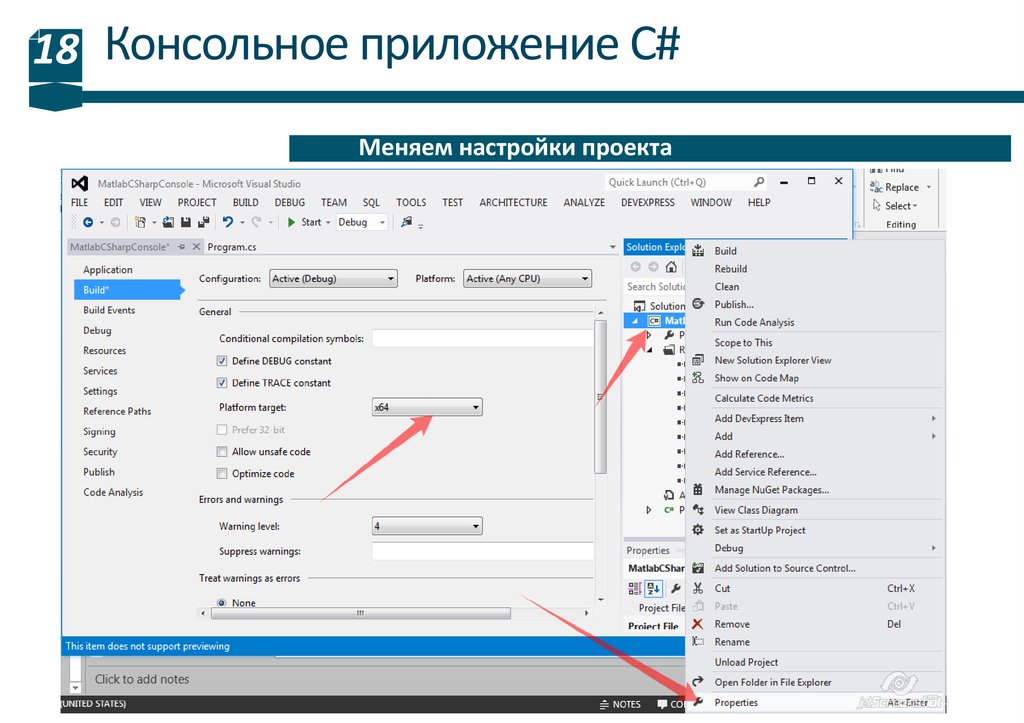Viewport: 1024px width, 723px height.
Task: Open the Warning level dropdown
Action: pos(427,526)
